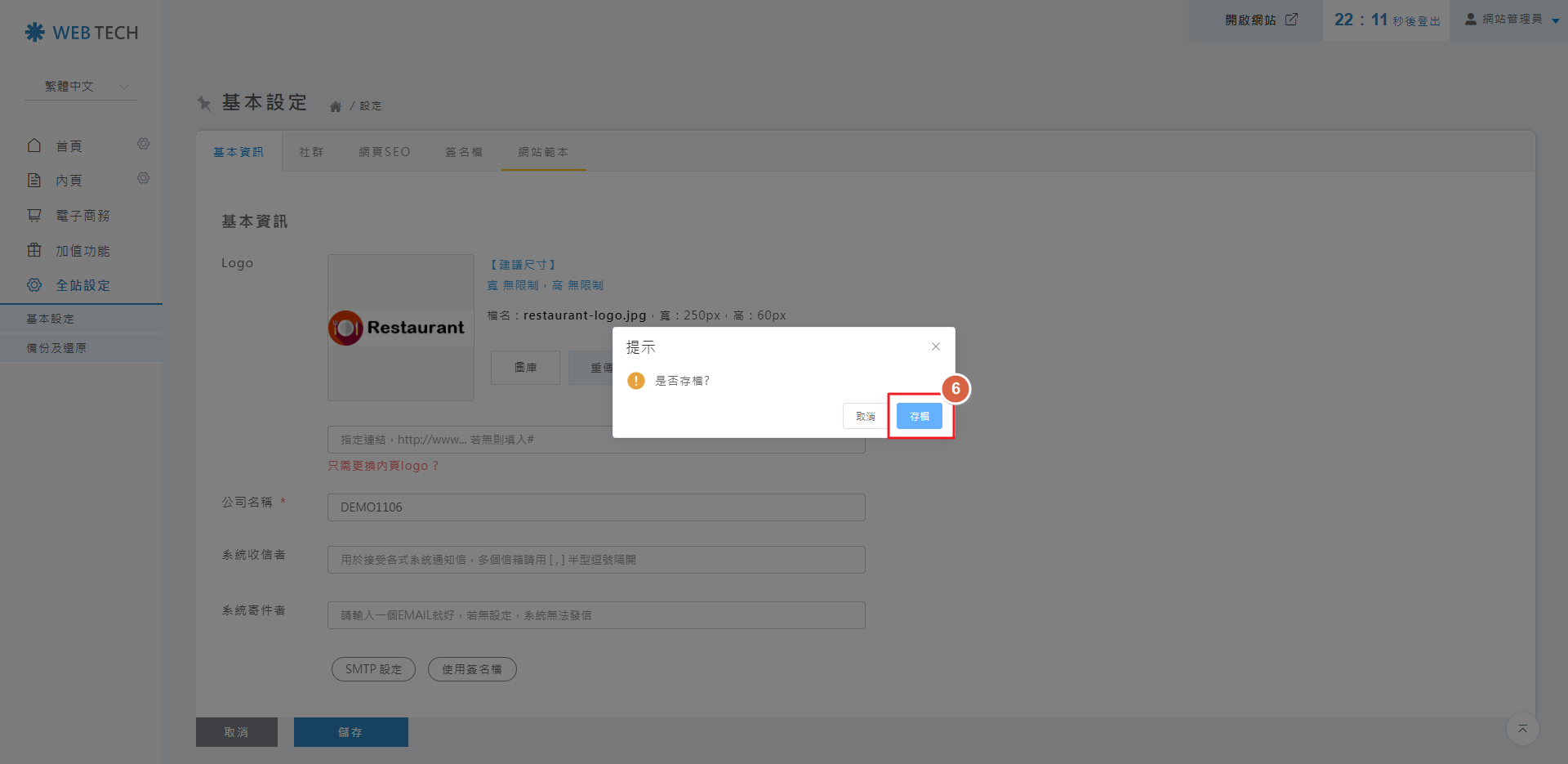The image size is (1568, 764).
Task: Switch to the 網頁SEO tab
Action: [x=384, y=152]
